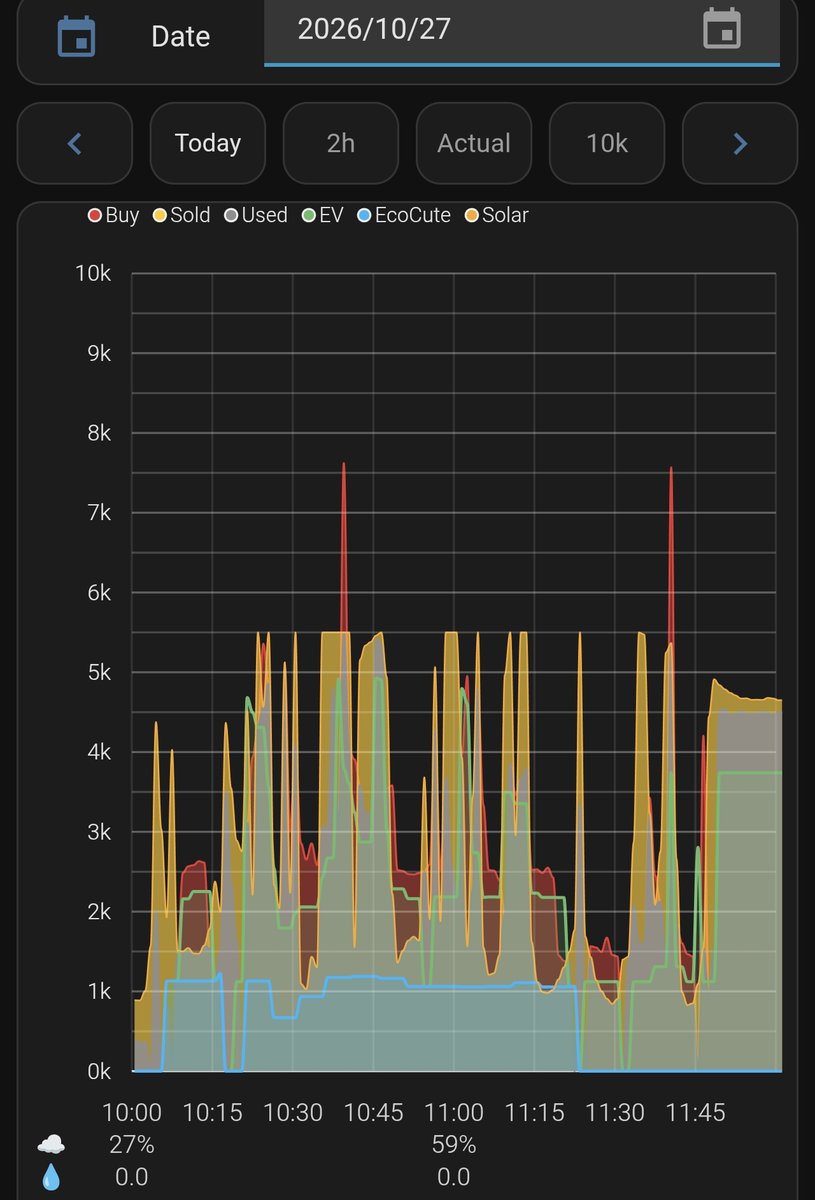Toggle the Buy series in legend

tap(113, 215)
